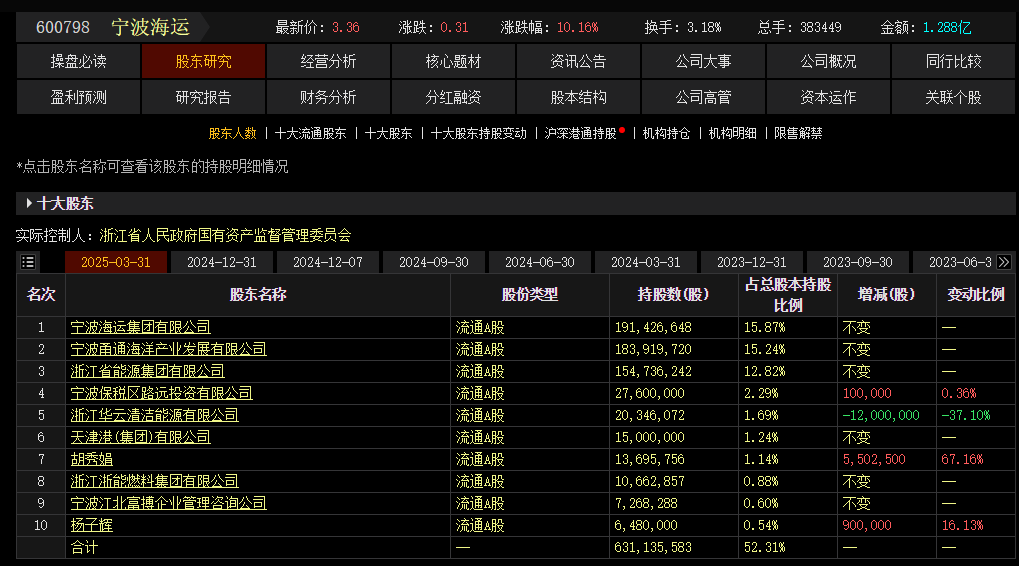
Task: Open 公司概况 tab
Action: coord(828,61)
